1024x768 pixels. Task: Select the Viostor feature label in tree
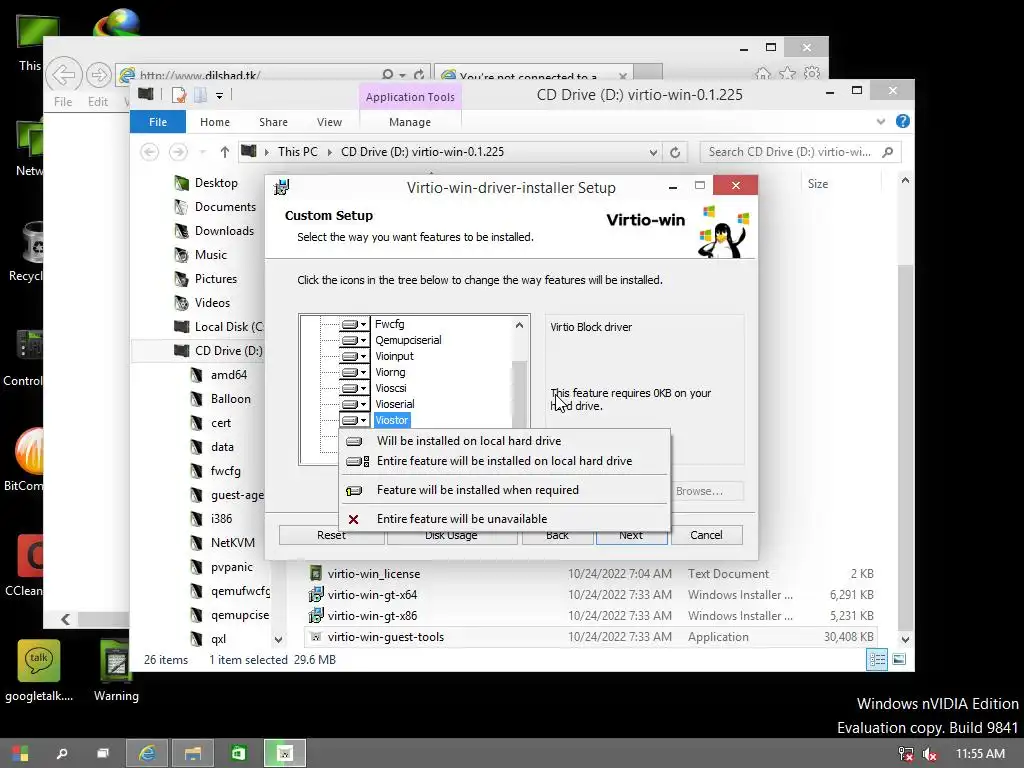point(392,420)
